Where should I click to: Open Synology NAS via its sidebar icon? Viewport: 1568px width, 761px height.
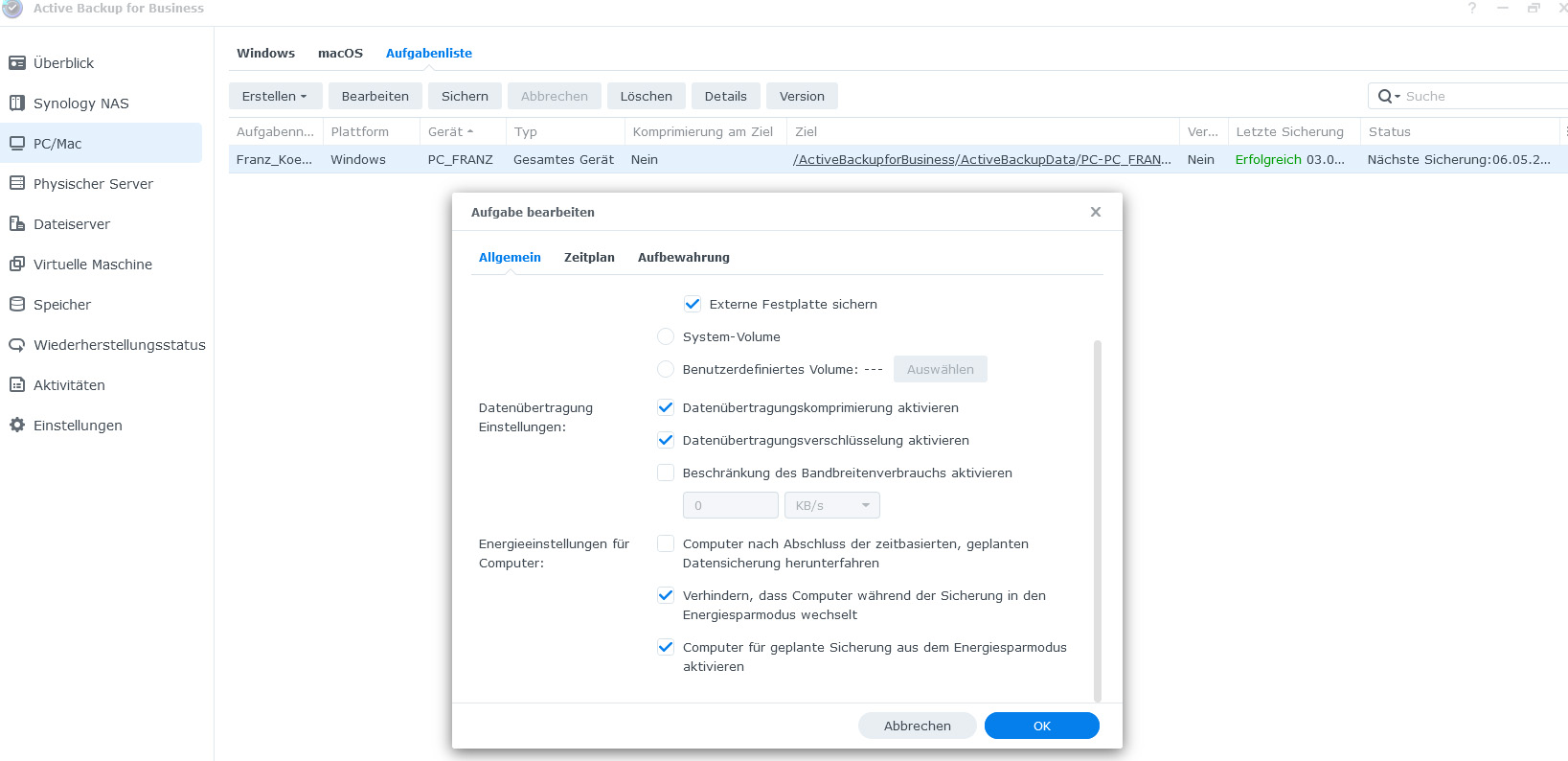click(17, 104)
